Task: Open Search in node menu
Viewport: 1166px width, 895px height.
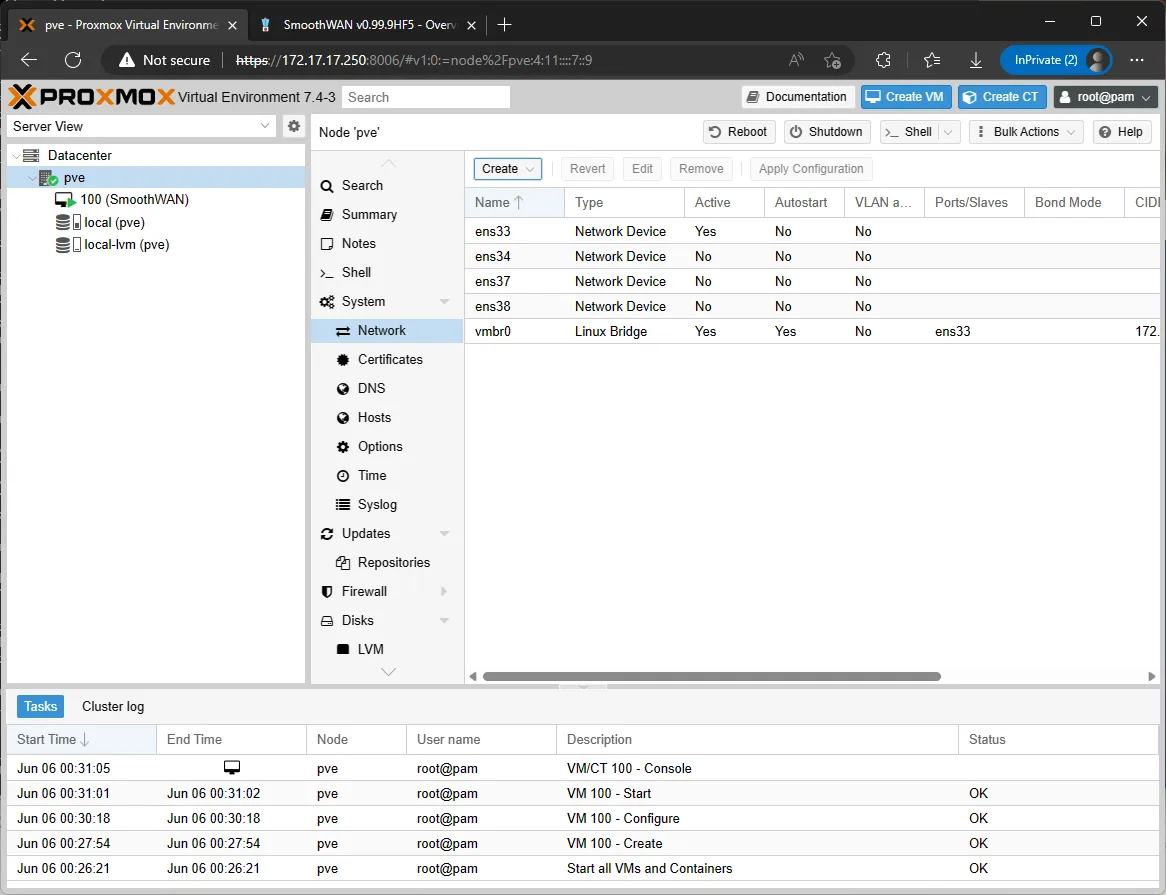Action: coord(387,186)
